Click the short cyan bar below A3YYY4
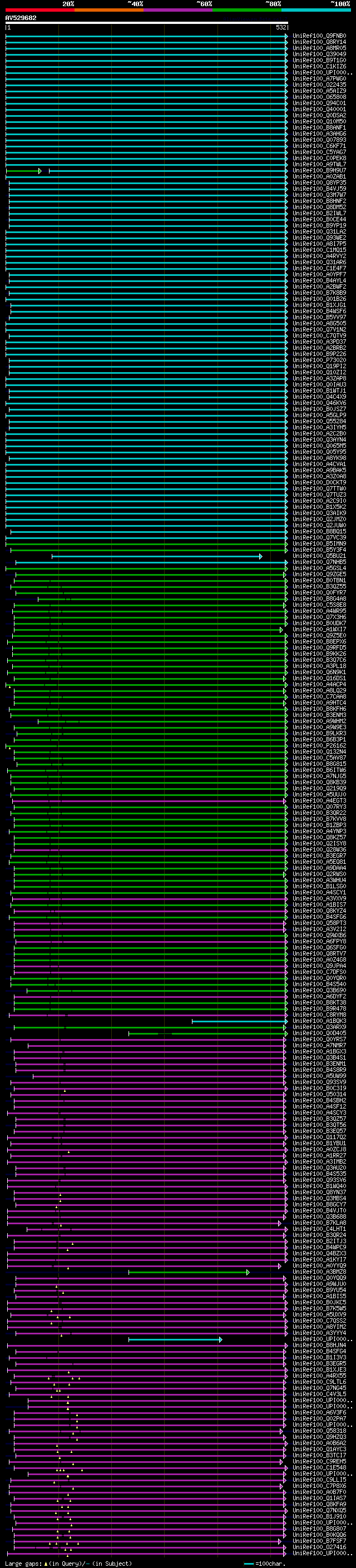 (175, 1340)
